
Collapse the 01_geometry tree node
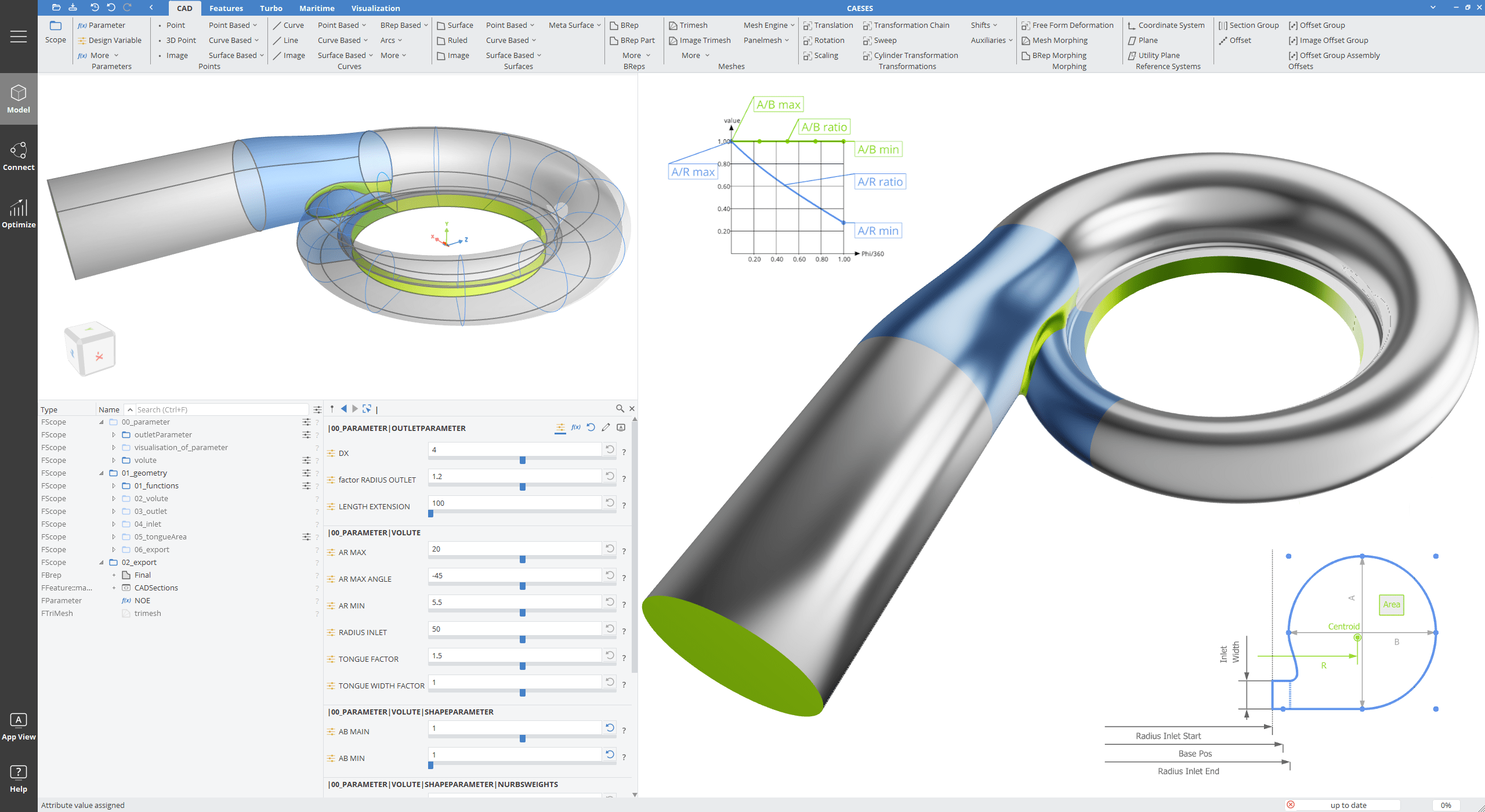[x=103, y=473]
